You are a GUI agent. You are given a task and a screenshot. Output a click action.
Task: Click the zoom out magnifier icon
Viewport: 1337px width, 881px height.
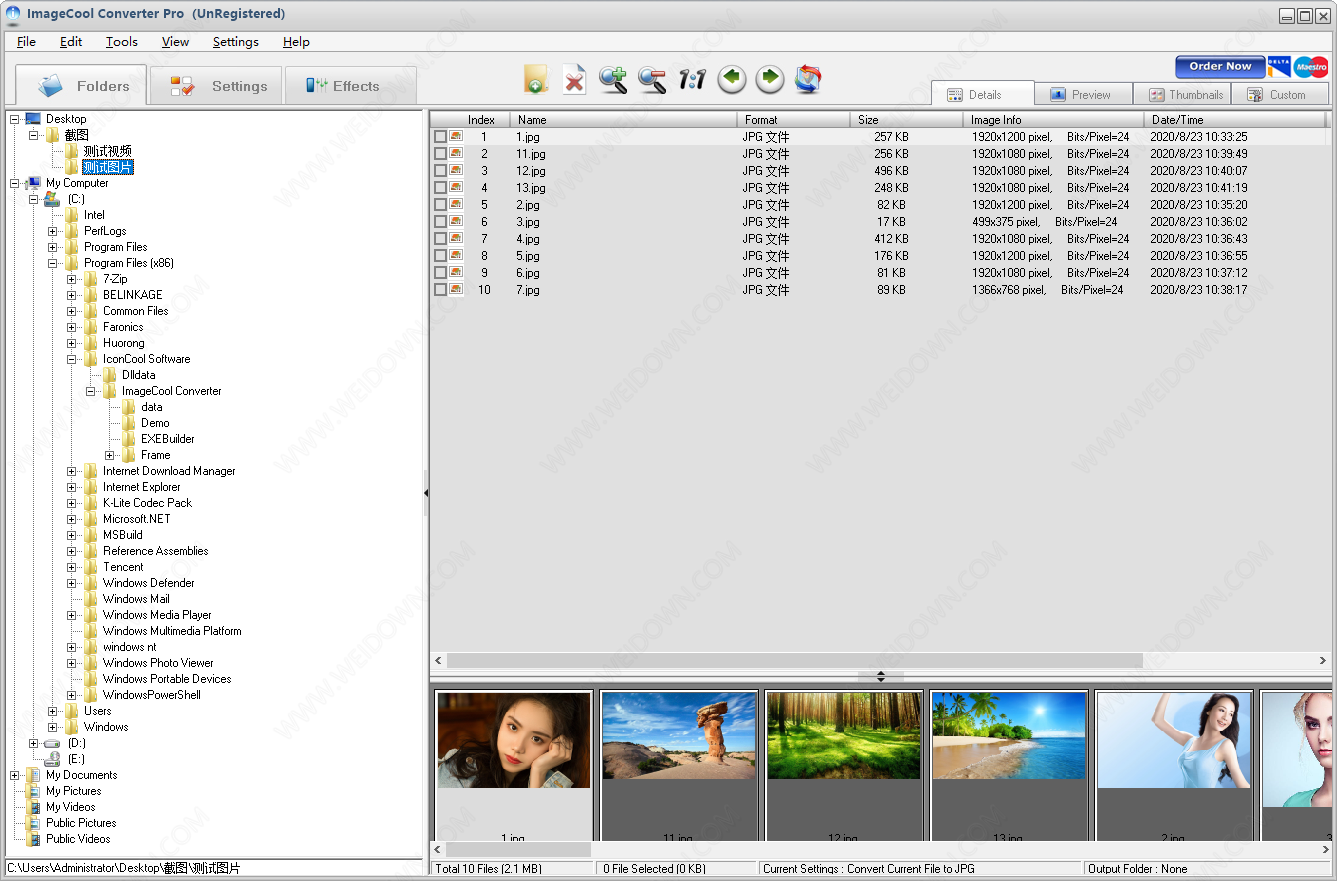click(x=652, y=79)
